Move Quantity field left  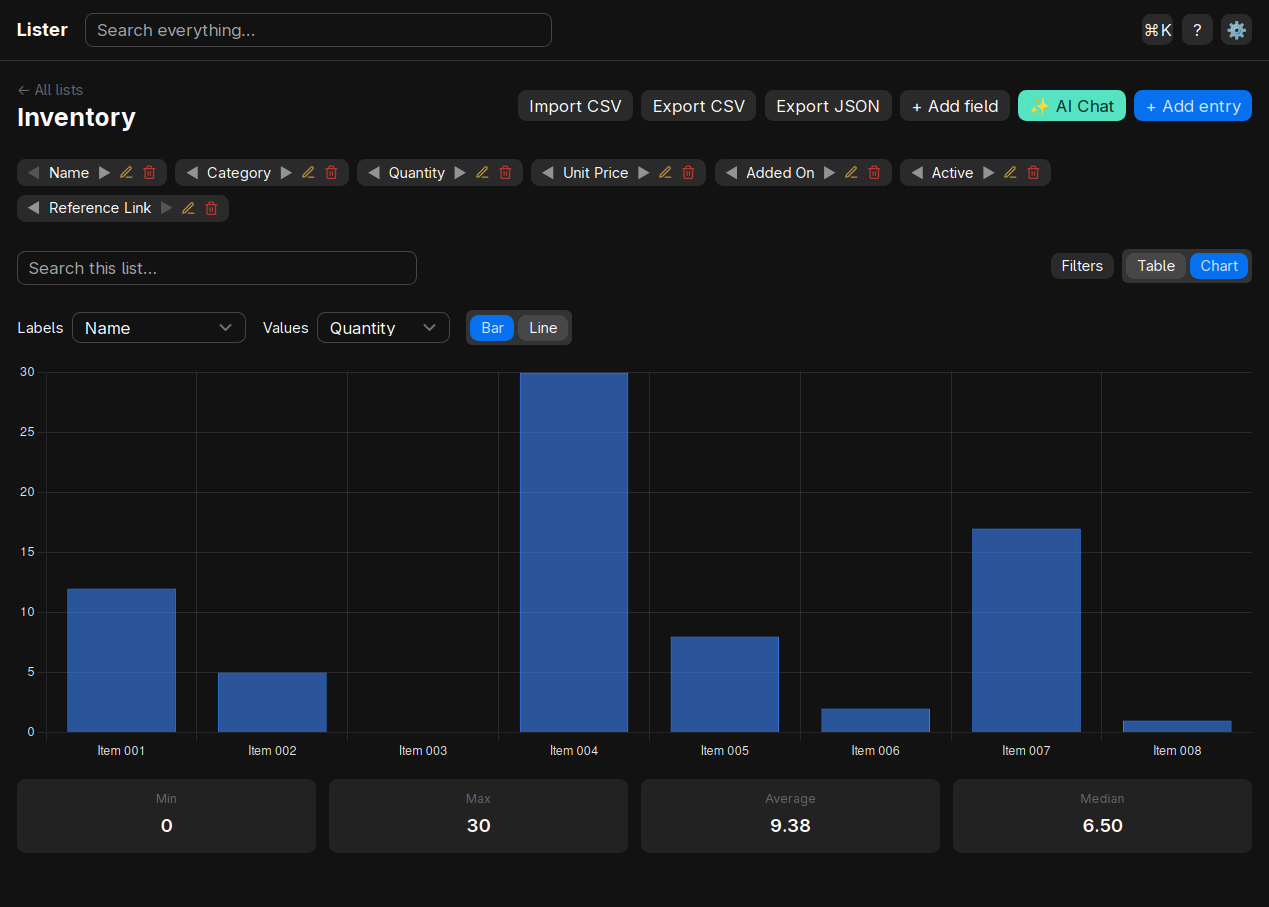point(374,173)
